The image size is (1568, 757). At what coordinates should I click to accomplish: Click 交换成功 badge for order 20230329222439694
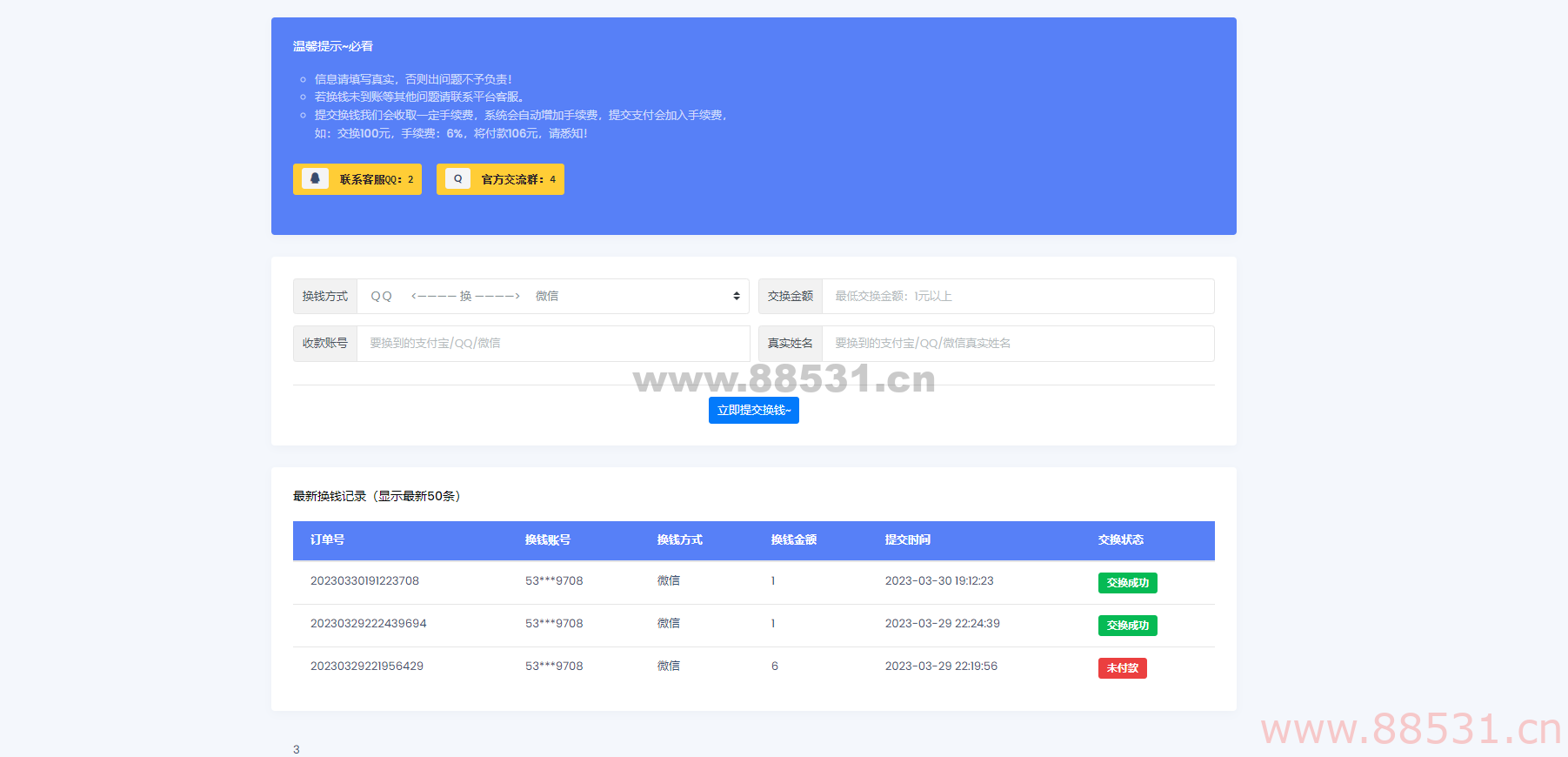tap(1128, 626)
